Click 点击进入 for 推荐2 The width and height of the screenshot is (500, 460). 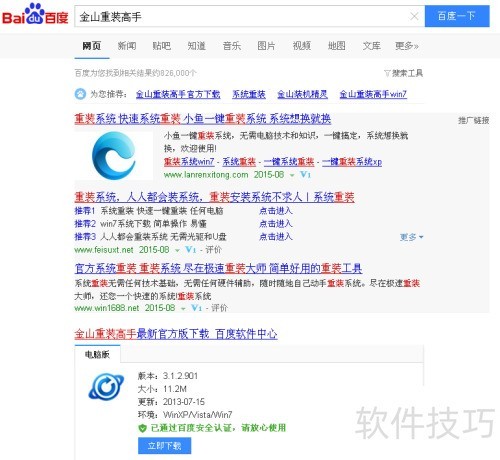(x=276, y=224)
